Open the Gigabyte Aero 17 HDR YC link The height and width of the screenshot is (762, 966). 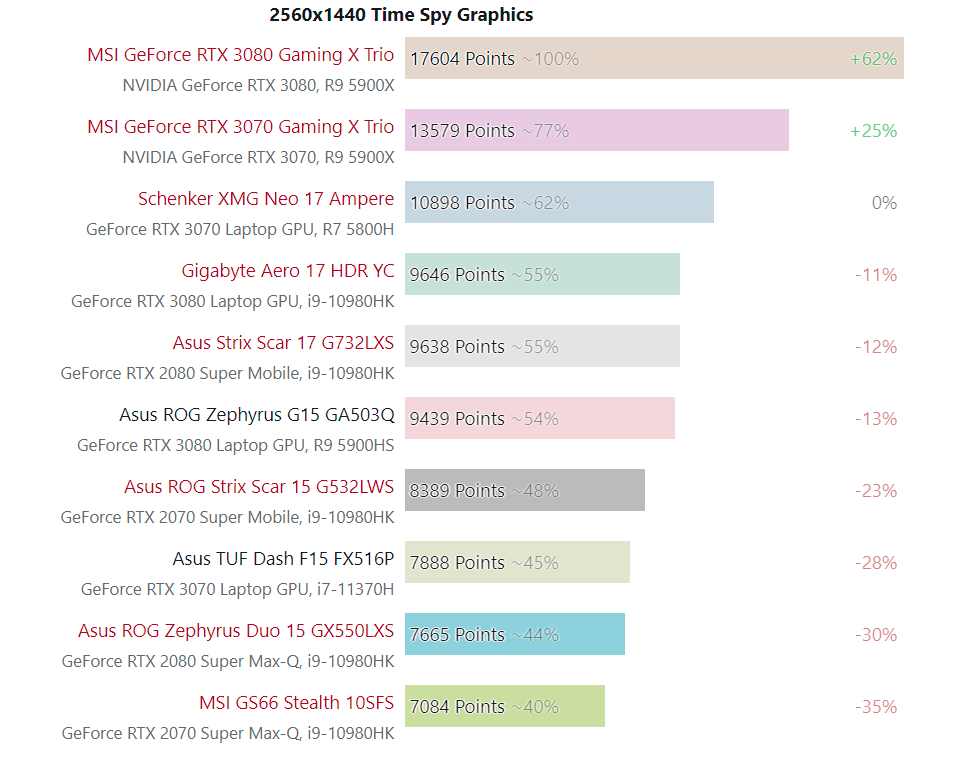pyautogui.click(x=287, y=271)
